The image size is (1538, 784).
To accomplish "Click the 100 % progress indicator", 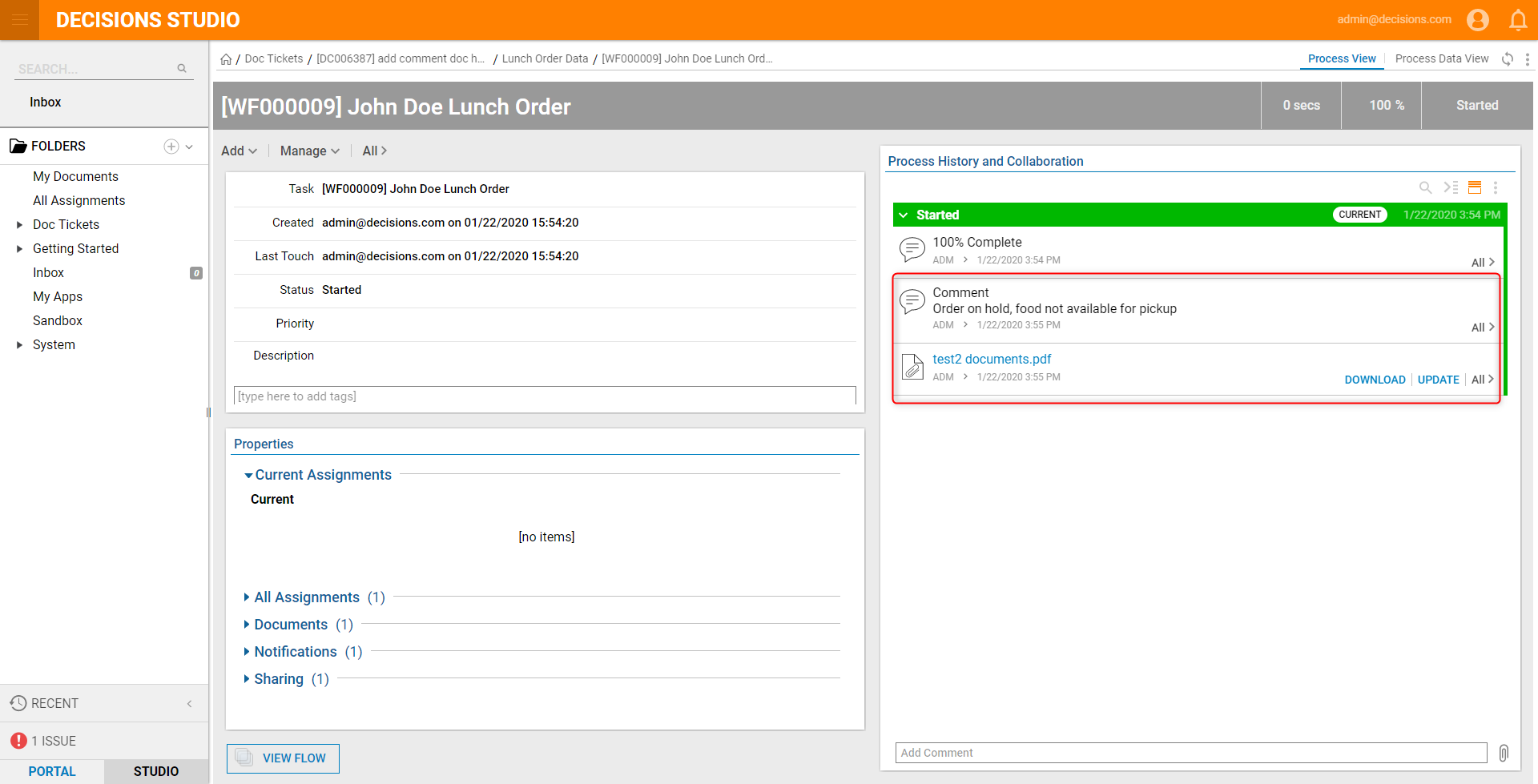I will point(1386,106).
